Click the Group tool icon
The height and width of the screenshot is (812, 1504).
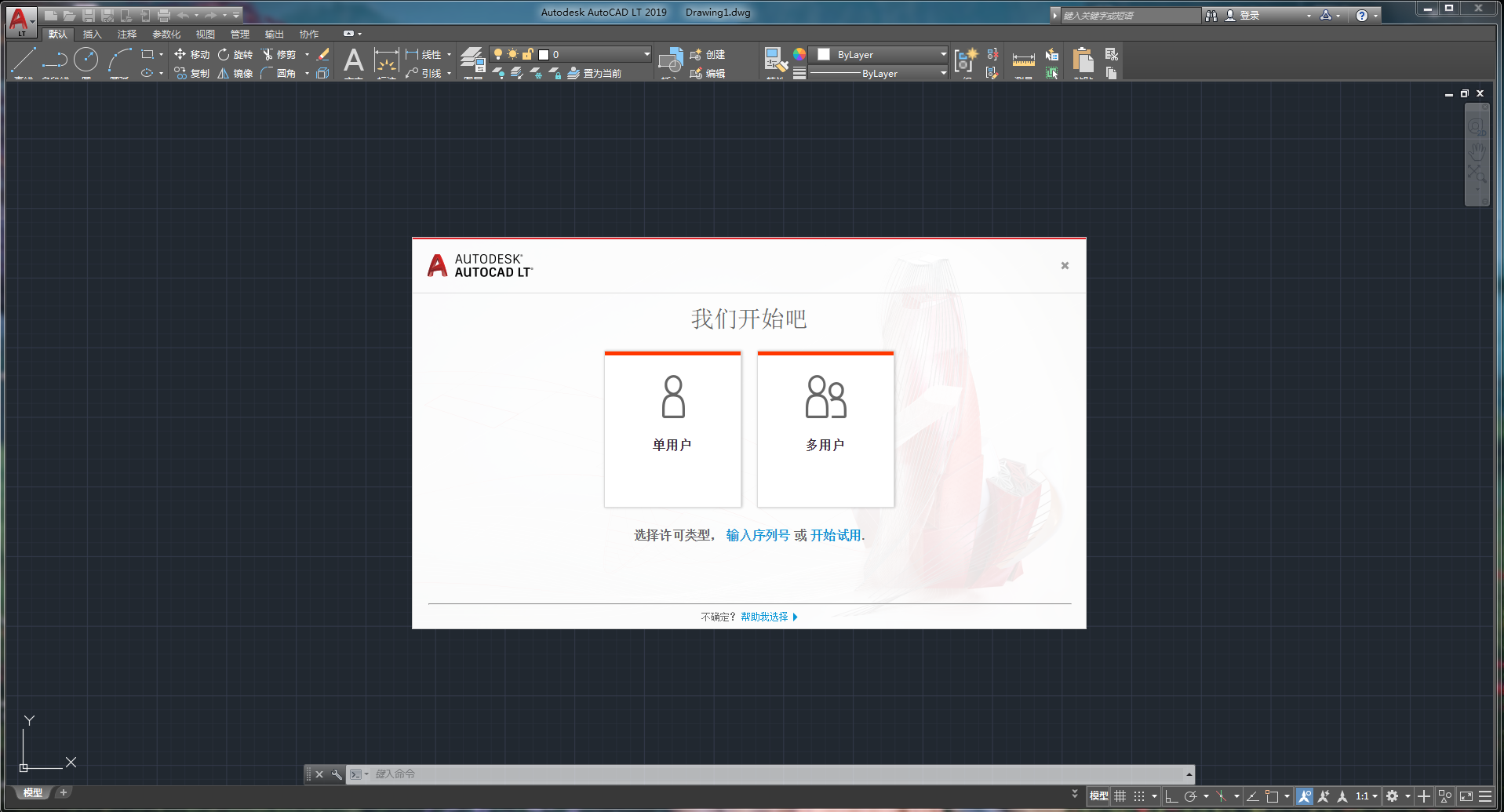point(966,60)
